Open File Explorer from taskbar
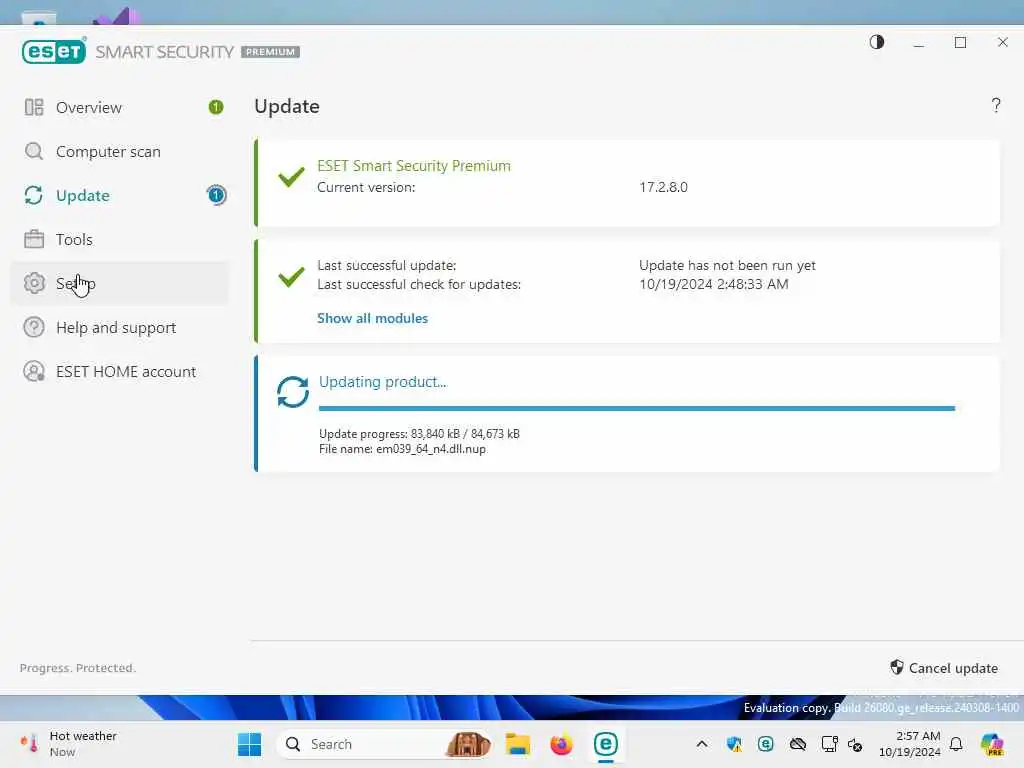 tap(517, 744)
